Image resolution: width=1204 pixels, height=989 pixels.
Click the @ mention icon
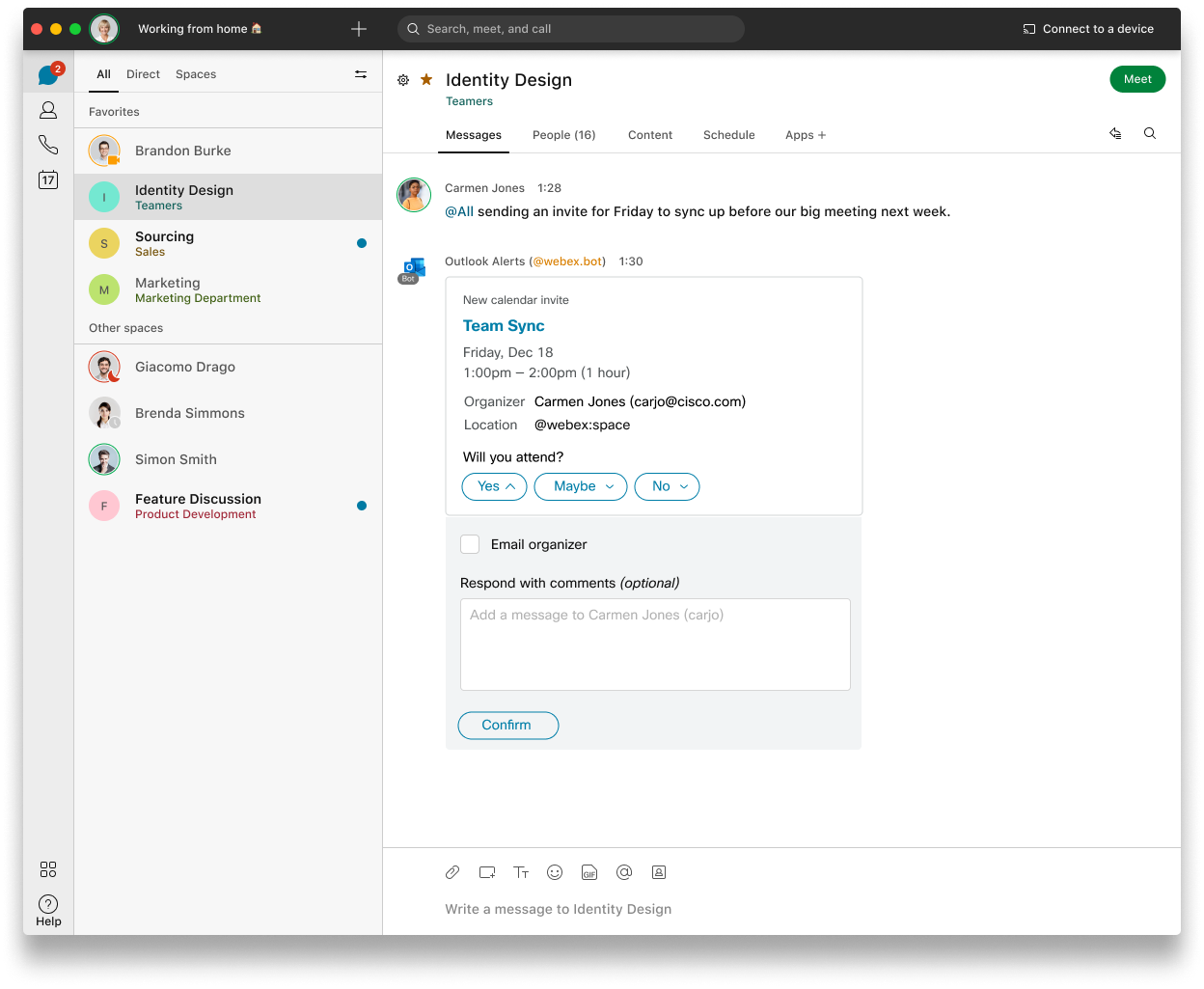[624, 872]
